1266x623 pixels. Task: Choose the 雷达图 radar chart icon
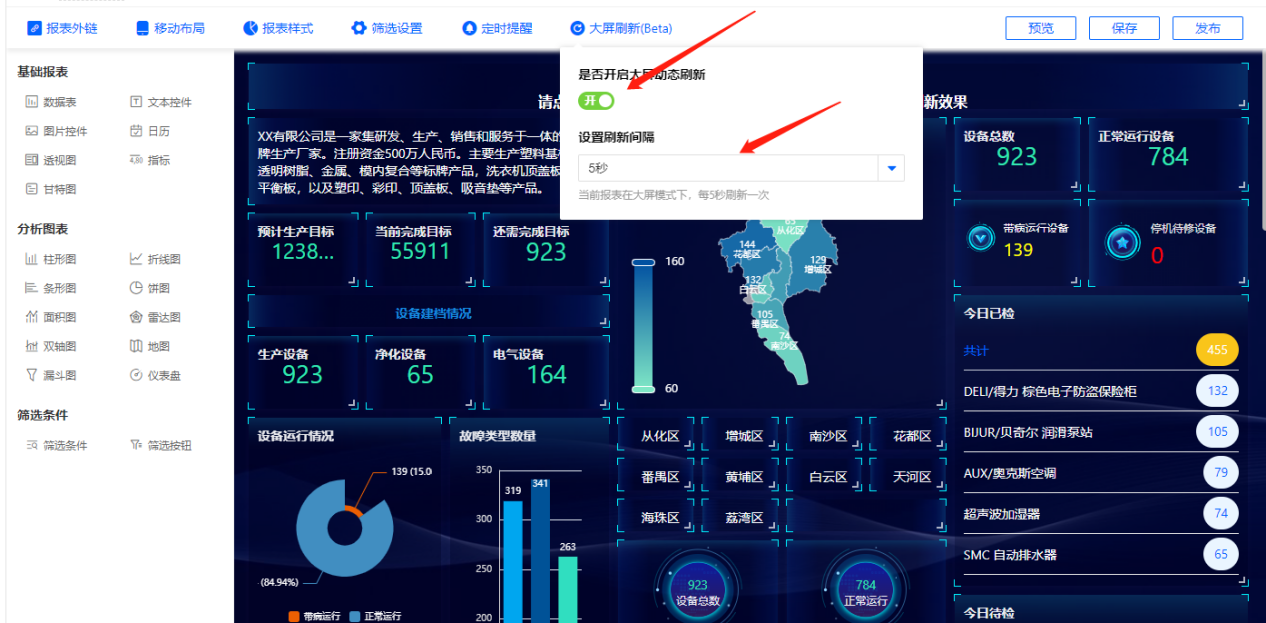[136, 317]
